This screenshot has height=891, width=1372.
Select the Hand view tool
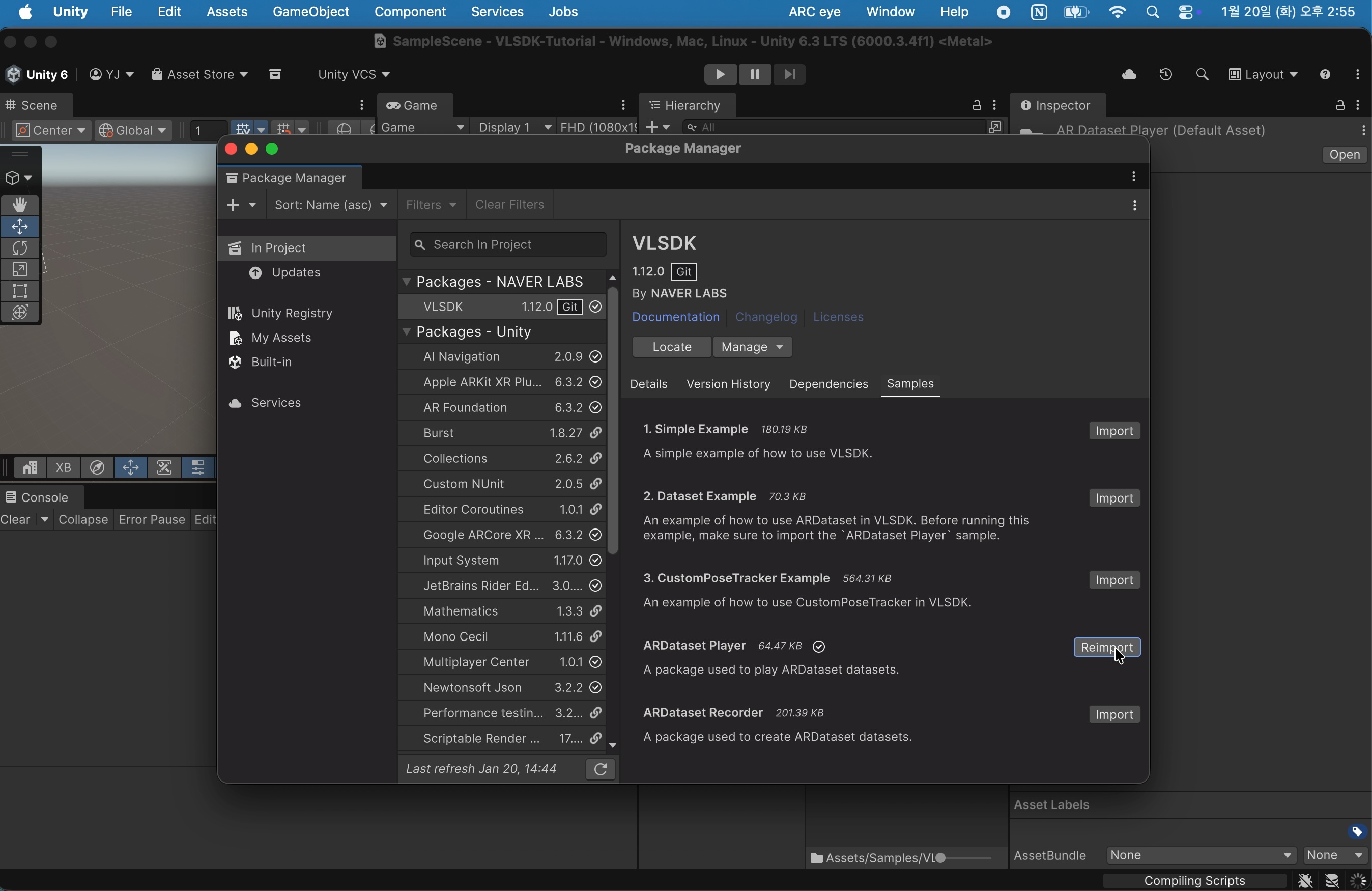pyautogui.click(x=20, y=205)
